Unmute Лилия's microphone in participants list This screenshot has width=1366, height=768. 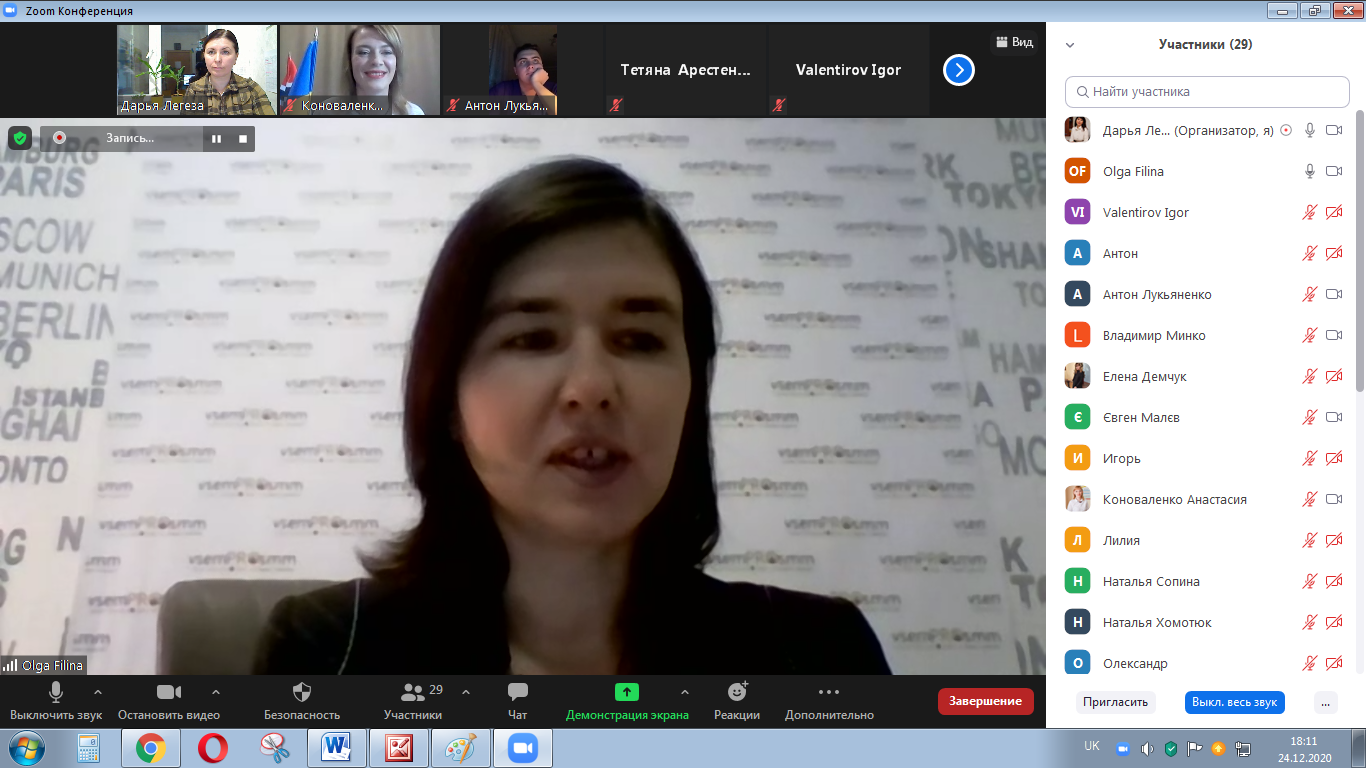tap(1310, 540)
